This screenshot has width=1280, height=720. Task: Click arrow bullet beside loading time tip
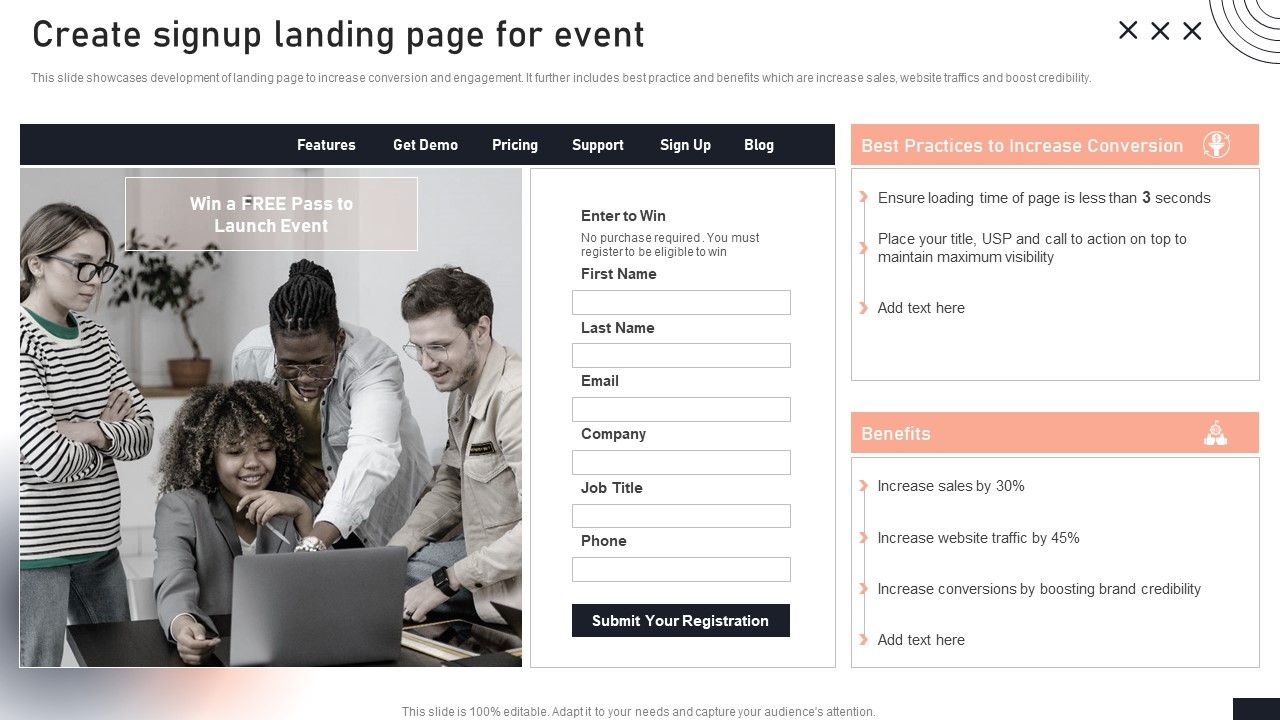click(864, 197)
